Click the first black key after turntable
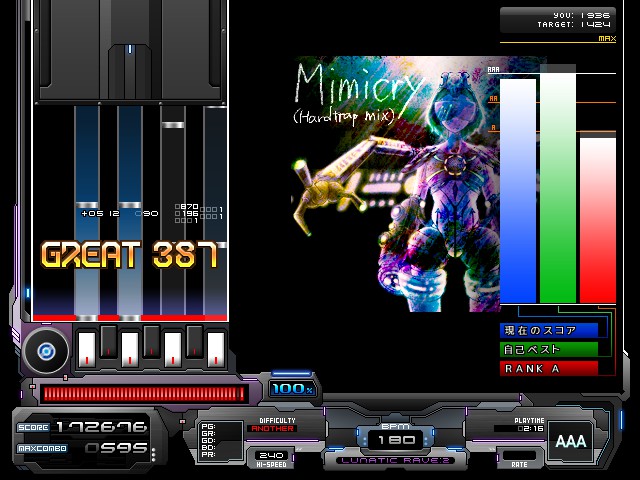This screenshot has height=480, width=640. (109, 342)
